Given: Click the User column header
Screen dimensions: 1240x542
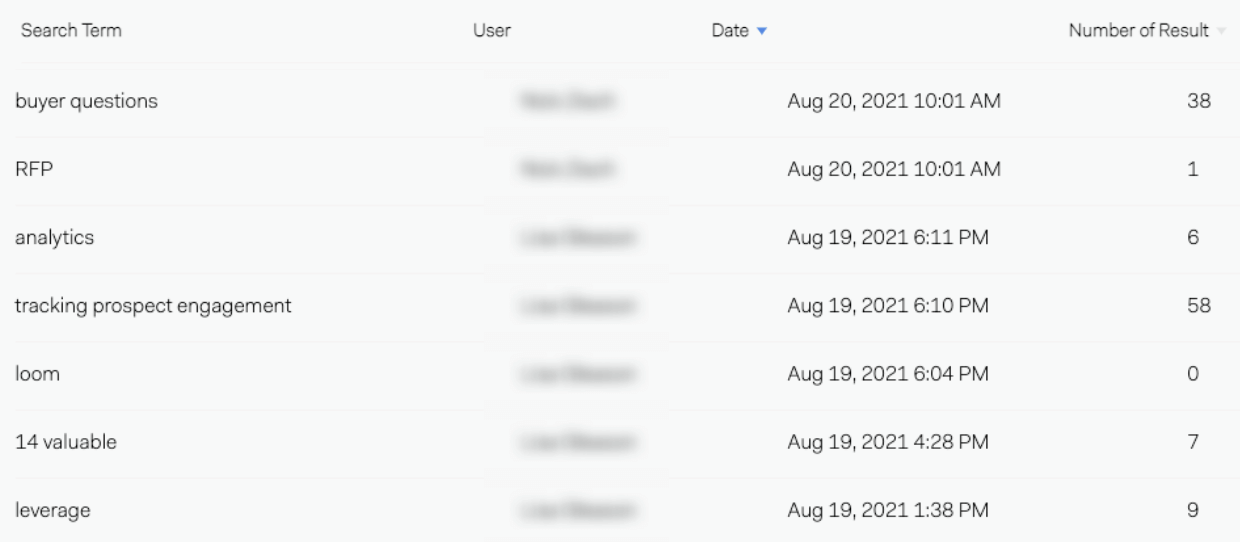Looking at the screenshot, I should click(x=491, y=31).
